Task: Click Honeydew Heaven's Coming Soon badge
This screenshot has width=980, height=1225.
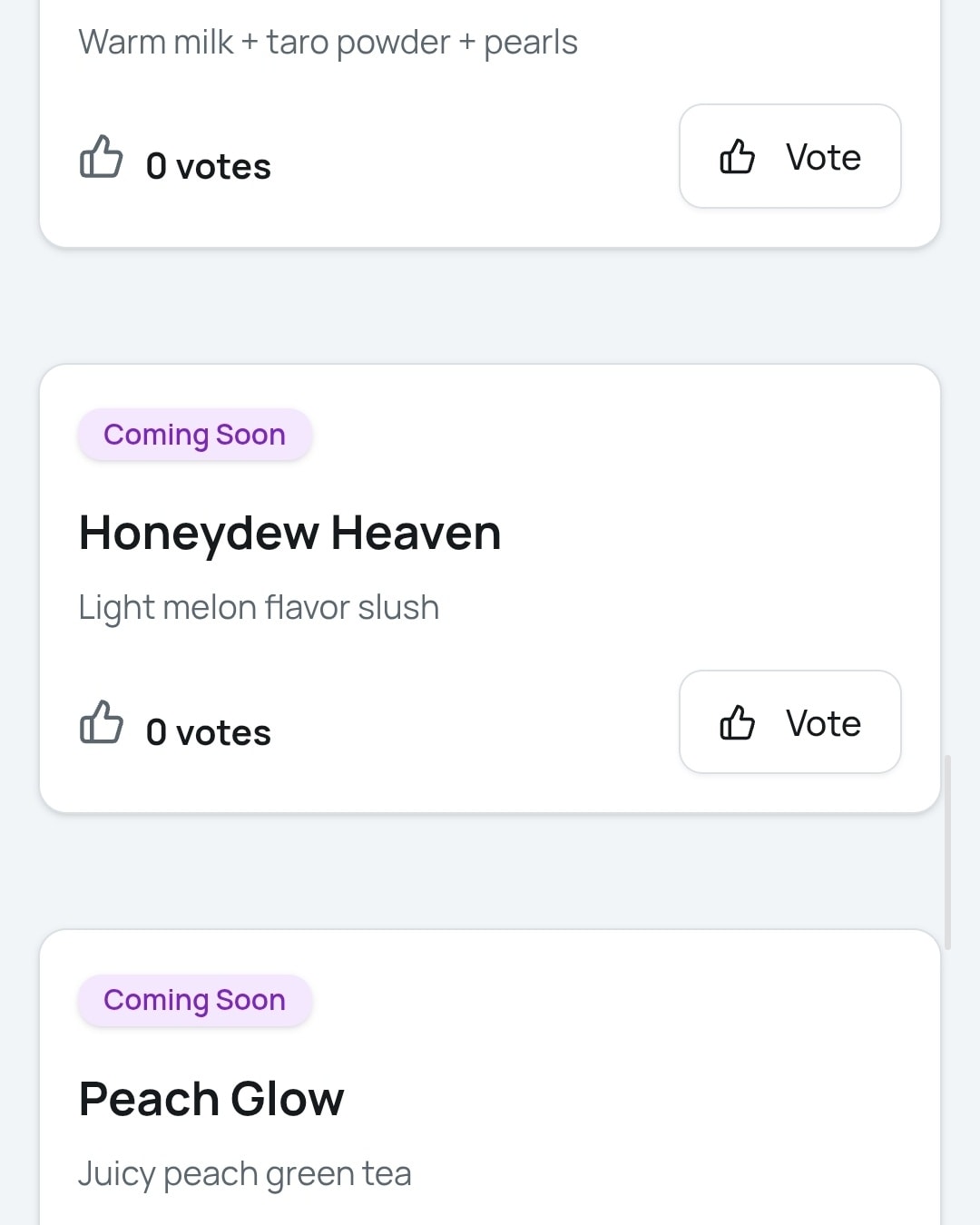Action: 194,435
